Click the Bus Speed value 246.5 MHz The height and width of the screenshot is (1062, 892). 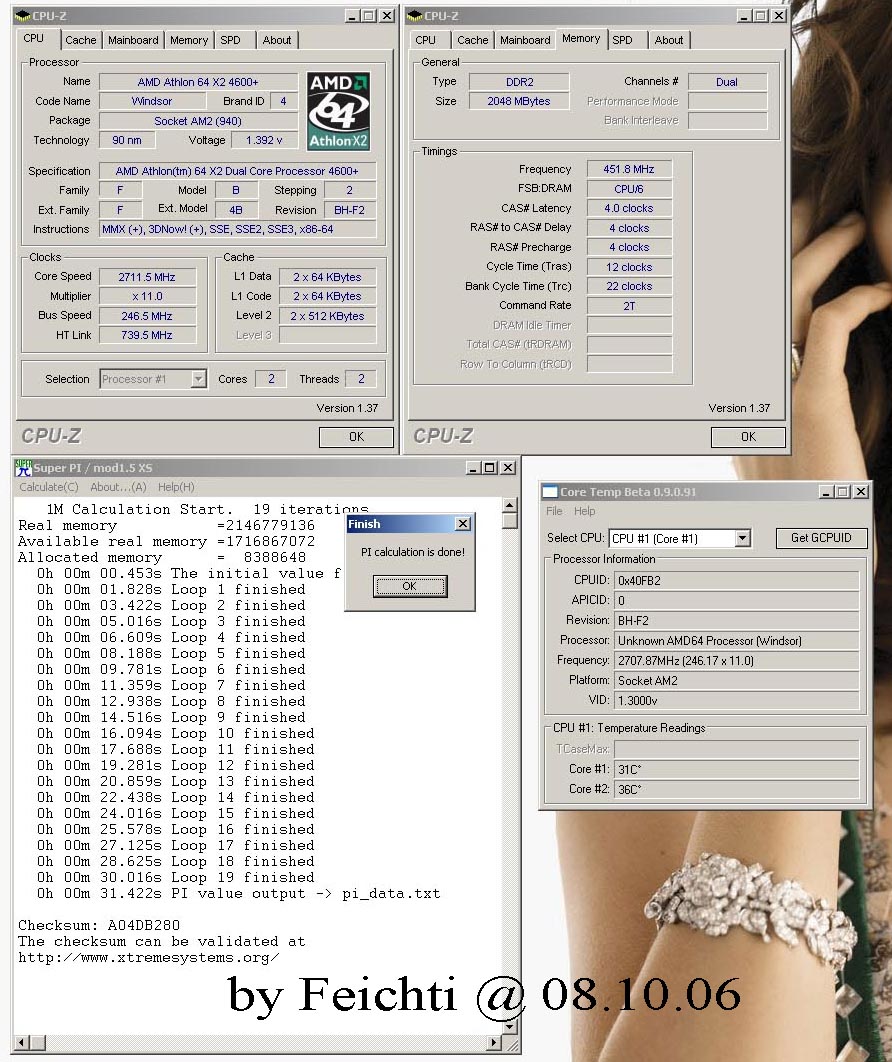point(147,316)
